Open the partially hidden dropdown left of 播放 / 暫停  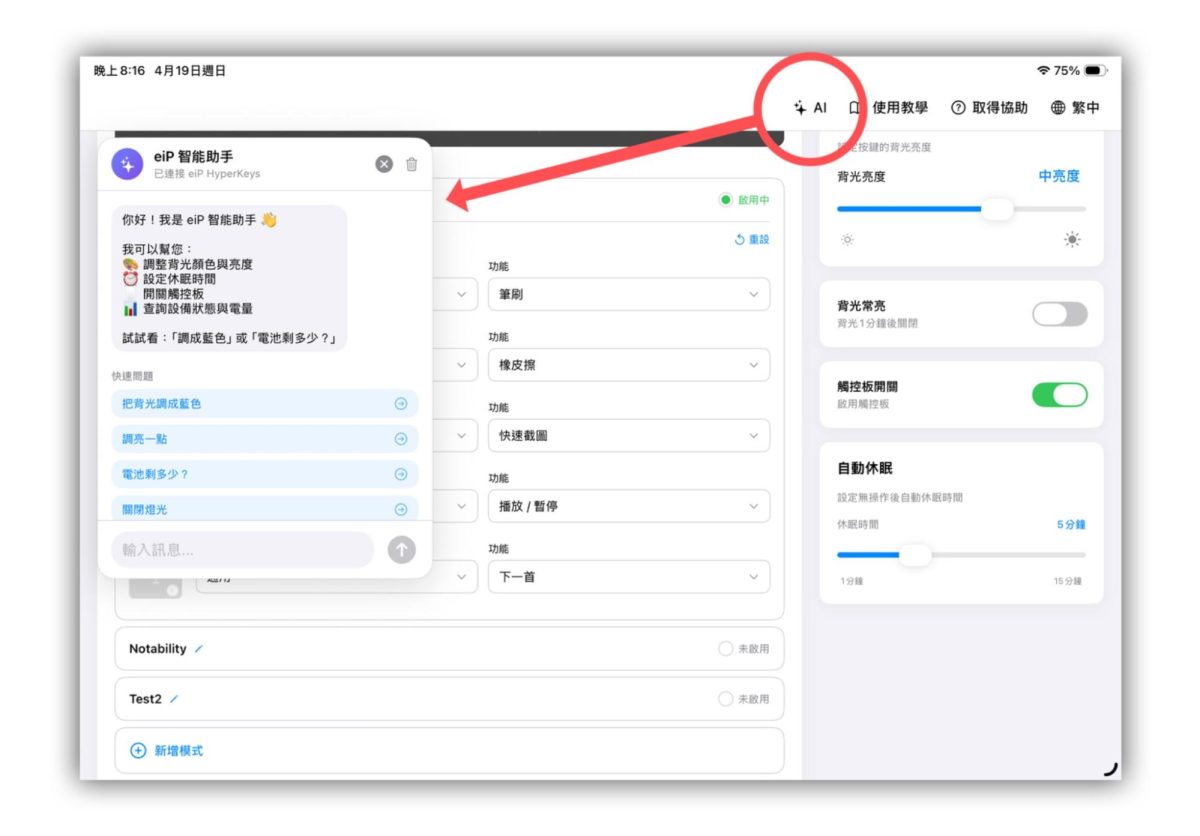point(456,506)
